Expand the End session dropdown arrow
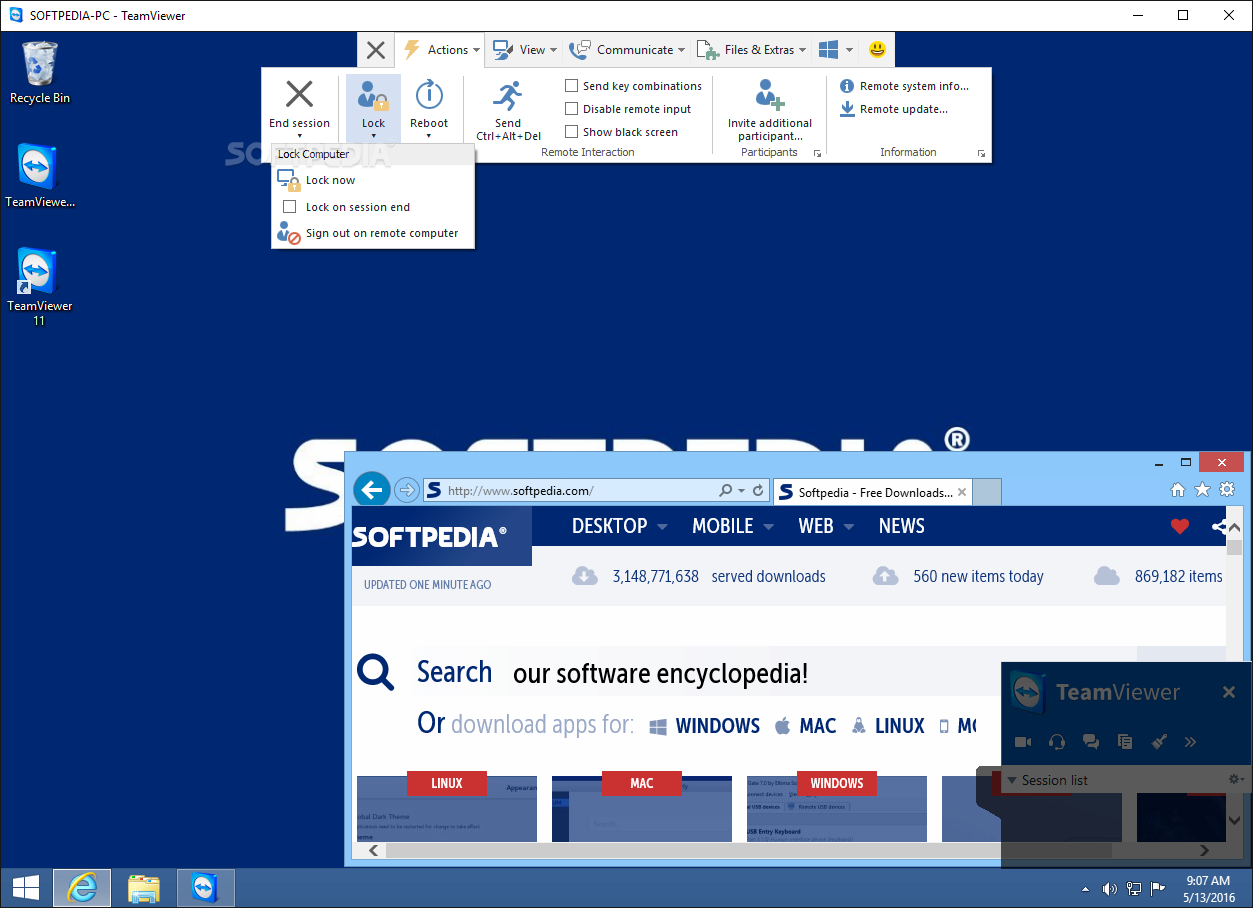 [x=299, y=136]
